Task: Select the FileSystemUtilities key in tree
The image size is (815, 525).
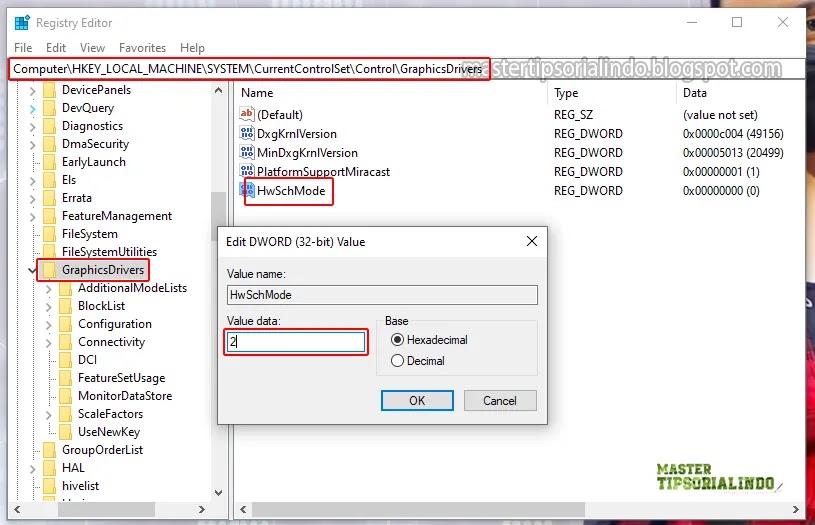Action: pyautogui.click(x=109, y=252)
